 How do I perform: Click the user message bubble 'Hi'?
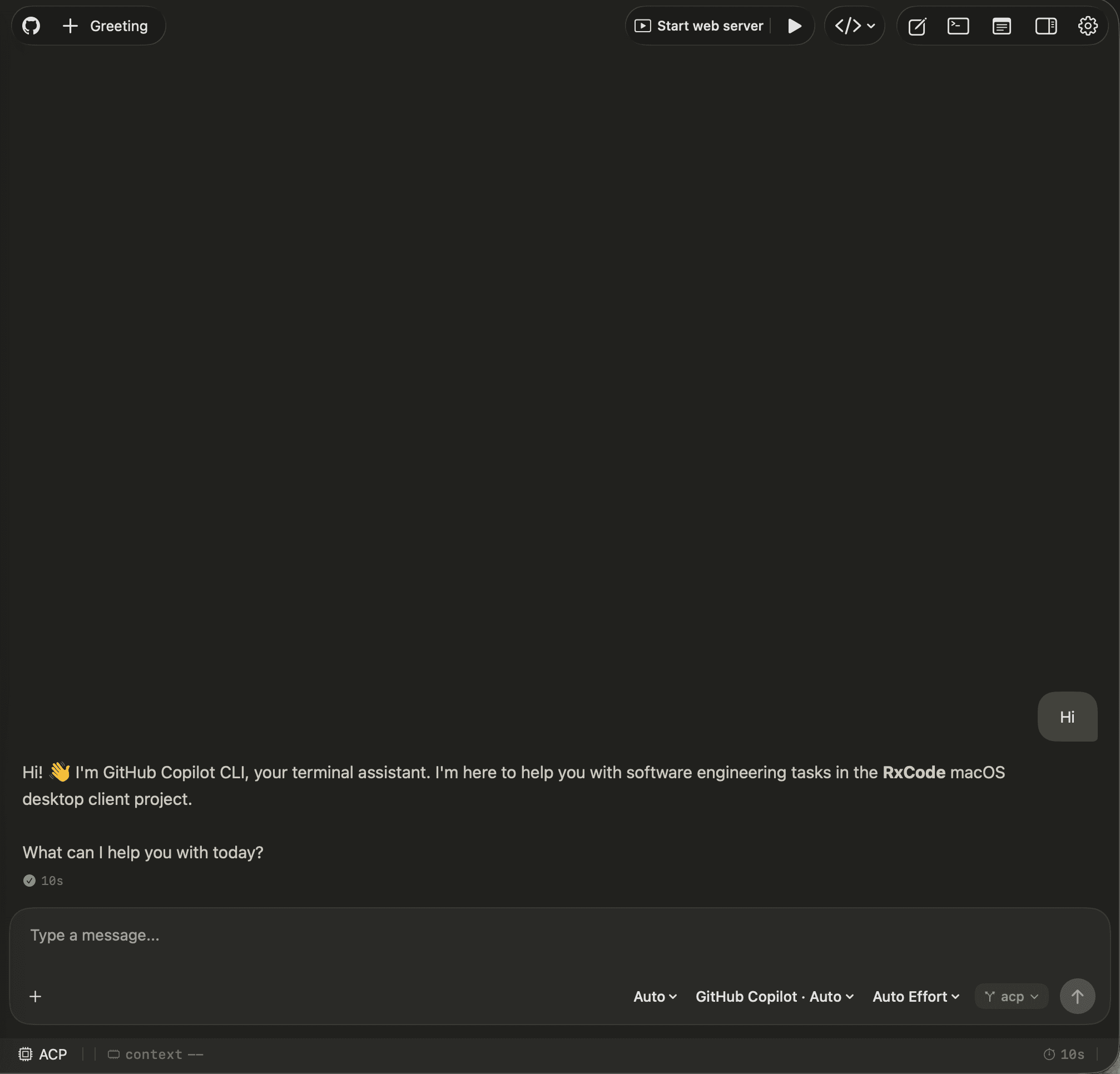[x=1067, y=717]
